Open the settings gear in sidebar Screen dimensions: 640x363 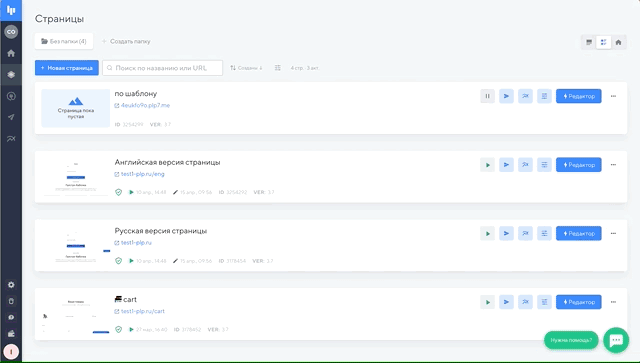[11, 285]
